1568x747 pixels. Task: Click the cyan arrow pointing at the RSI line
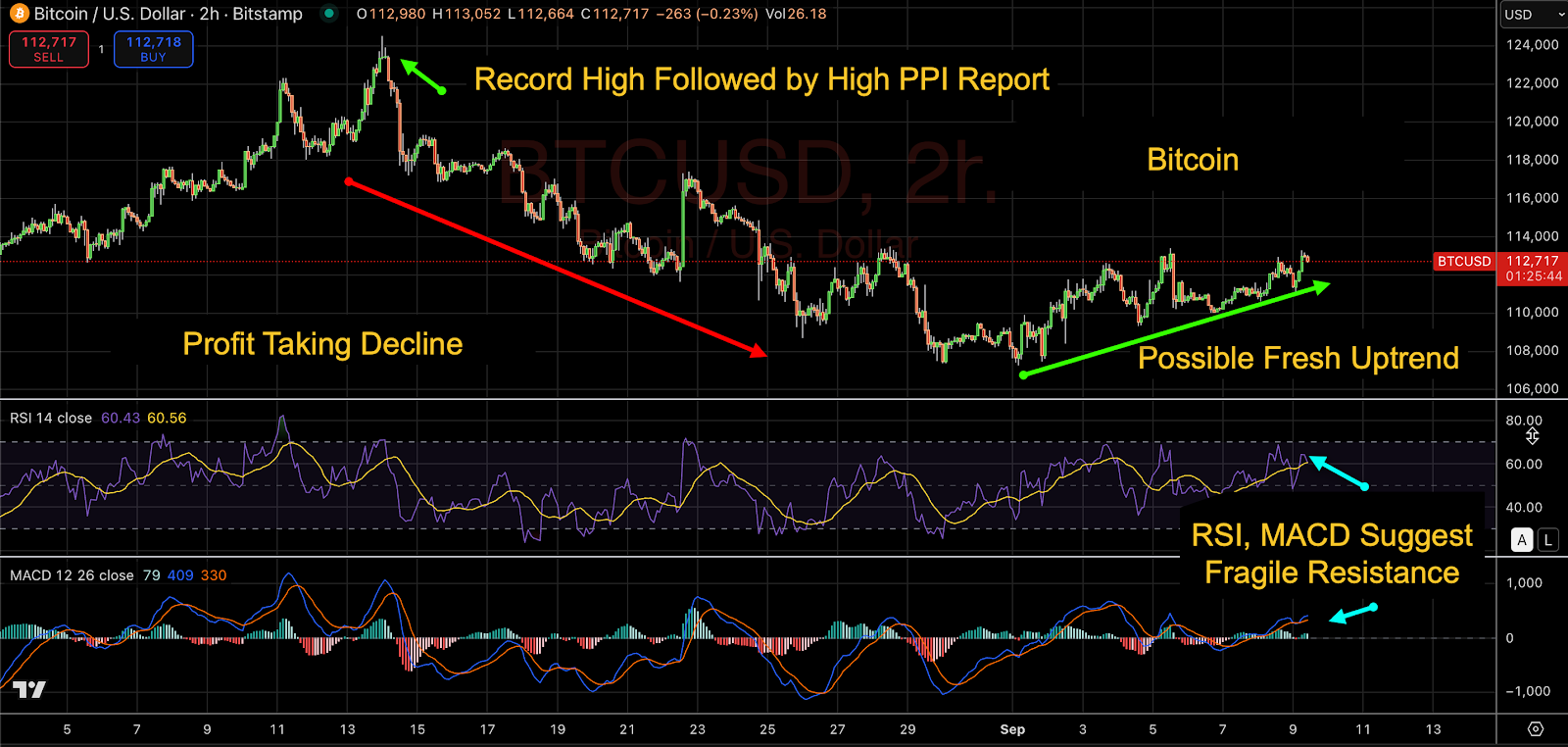(x=1339, y=473)
